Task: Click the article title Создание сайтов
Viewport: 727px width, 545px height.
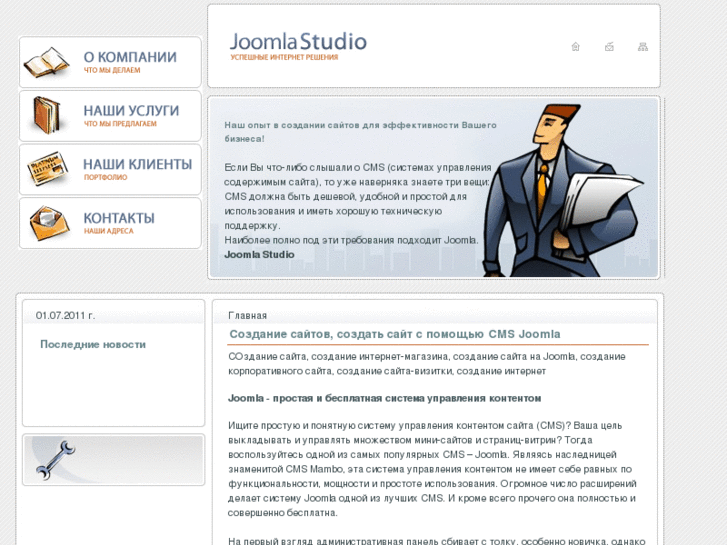Action: coord(394,334)
